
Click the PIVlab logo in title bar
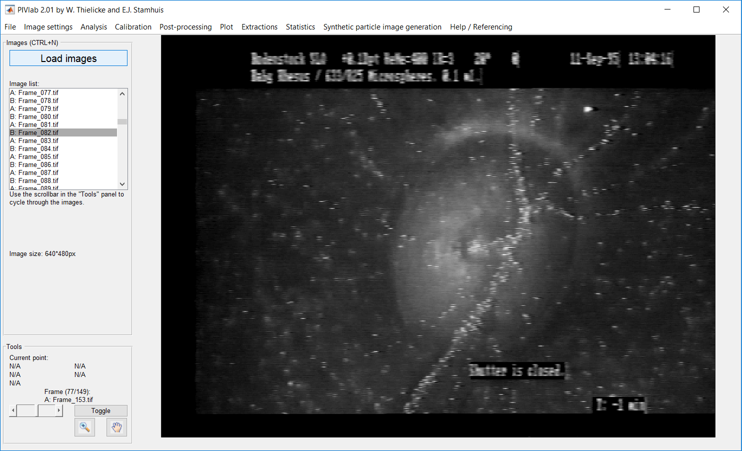pos(9,10)
